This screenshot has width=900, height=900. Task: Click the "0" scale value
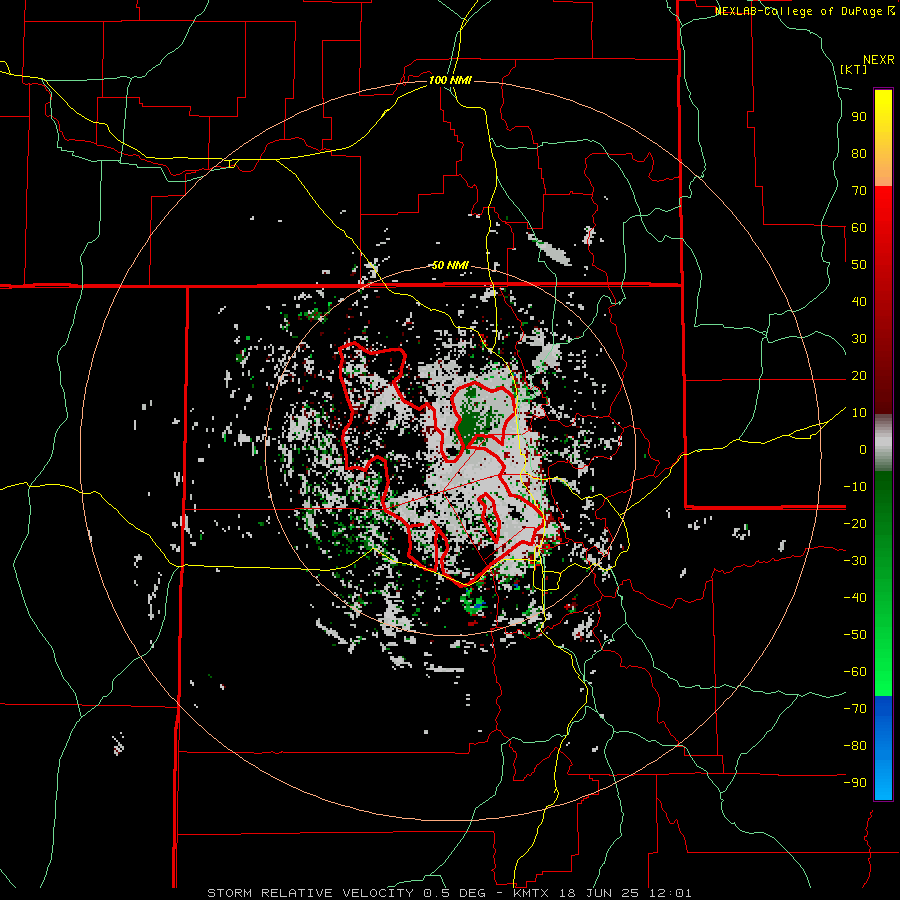[863, 450]
